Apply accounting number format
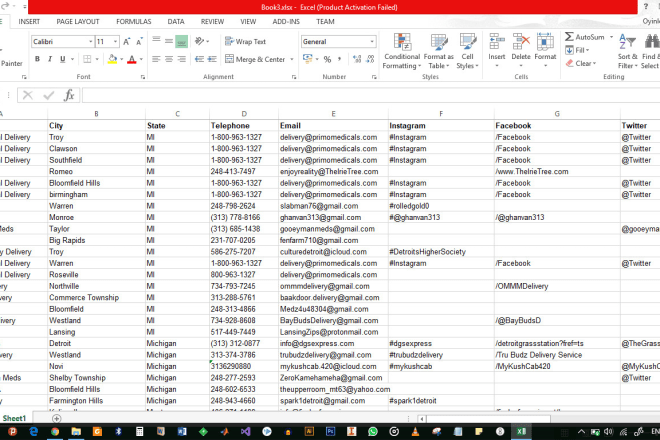This screenshot has height=440, width=660. [x=308, y=59]
